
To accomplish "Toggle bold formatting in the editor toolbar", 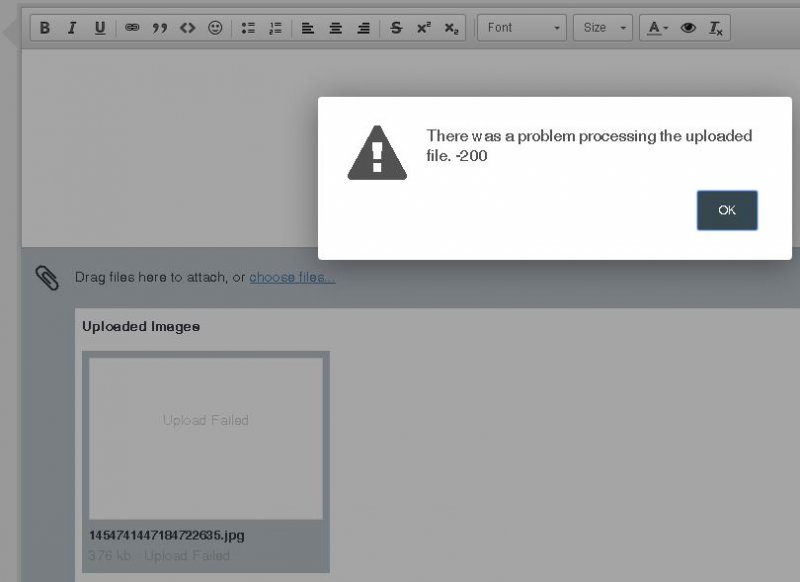I will click(44, 28).
